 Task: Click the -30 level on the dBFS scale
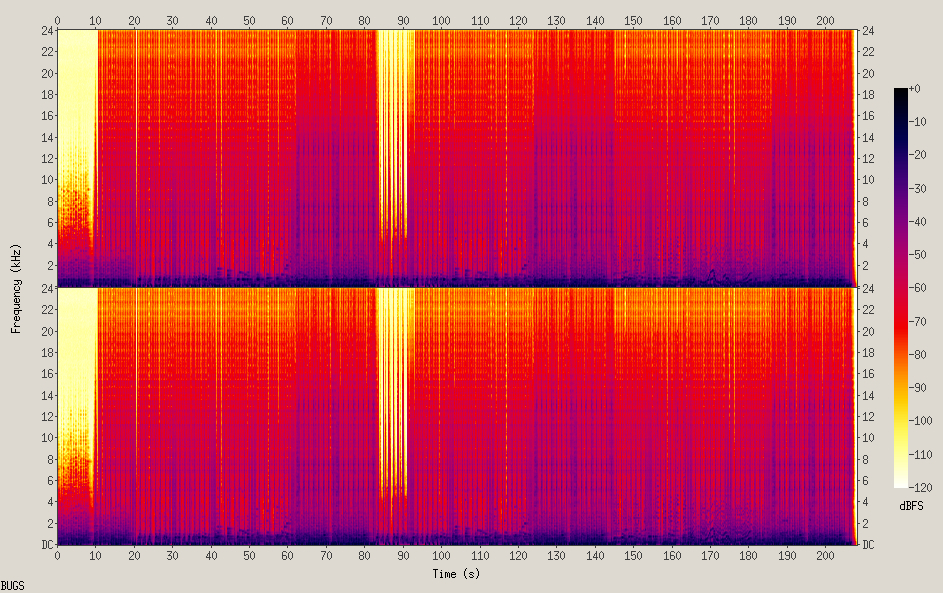tap(917, 188)
